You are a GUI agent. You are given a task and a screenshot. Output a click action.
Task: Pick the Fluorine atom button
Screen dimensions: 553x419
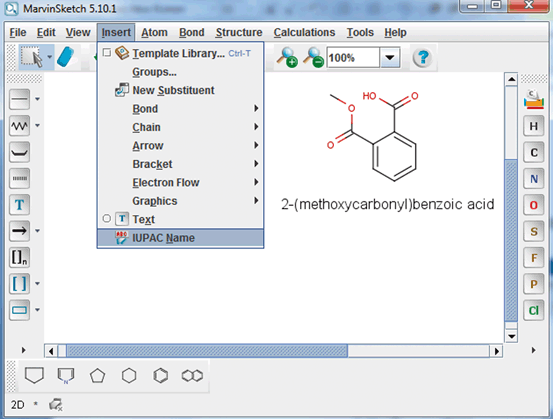tap(534, 258)
